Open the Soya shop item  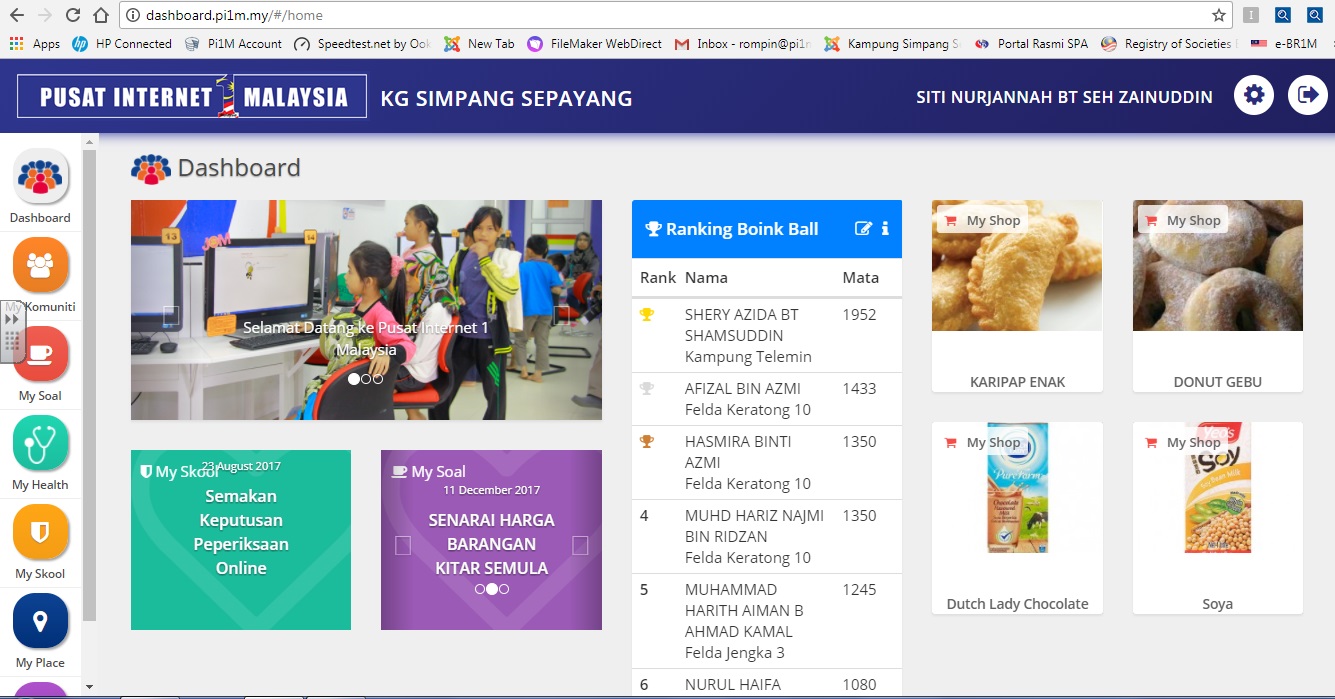(1218, 518)
